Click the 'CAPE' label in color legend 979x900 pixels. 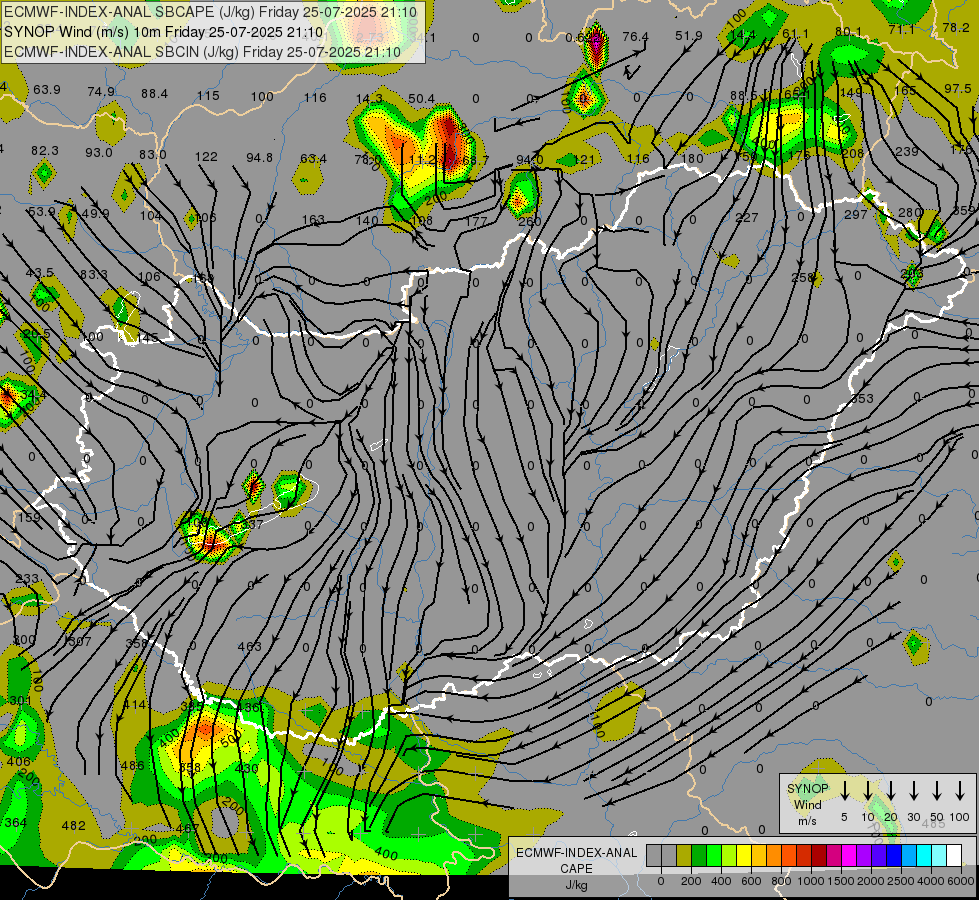click(x=576, y=869)
